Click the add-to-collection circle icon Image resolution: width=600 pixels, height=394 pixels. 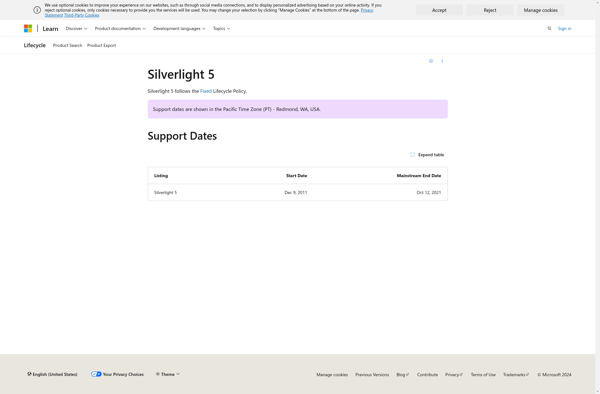(x=431, y=61)
